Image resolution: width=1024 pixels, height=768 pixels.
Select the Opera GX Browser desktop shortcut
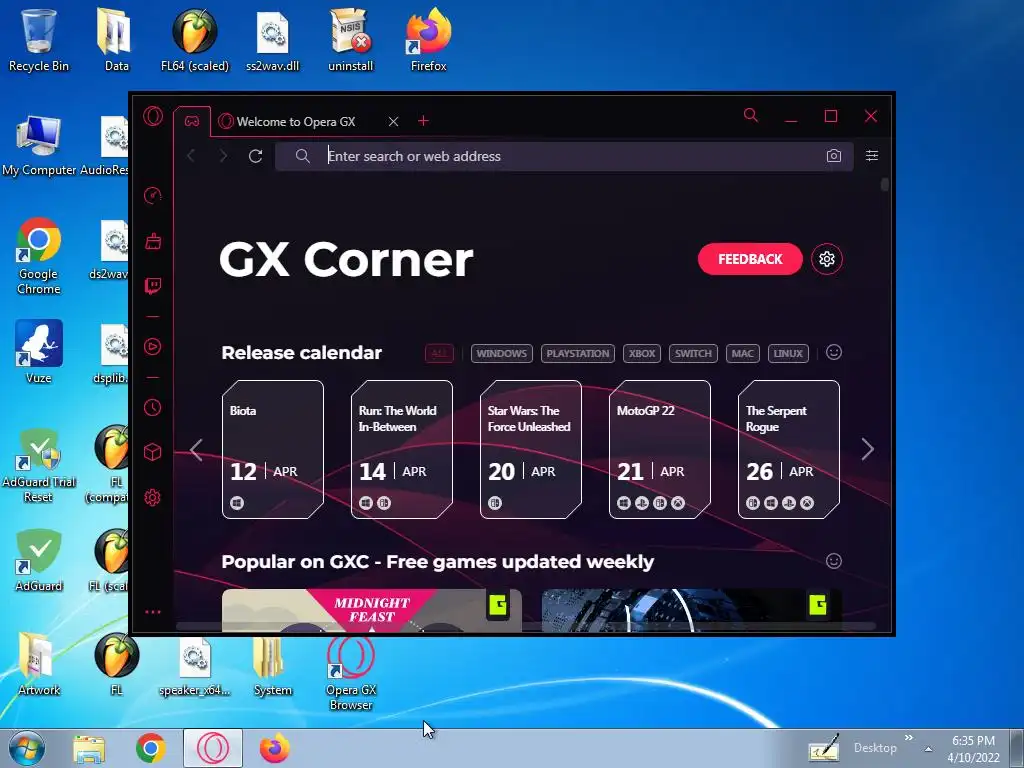tap(351, 674)
